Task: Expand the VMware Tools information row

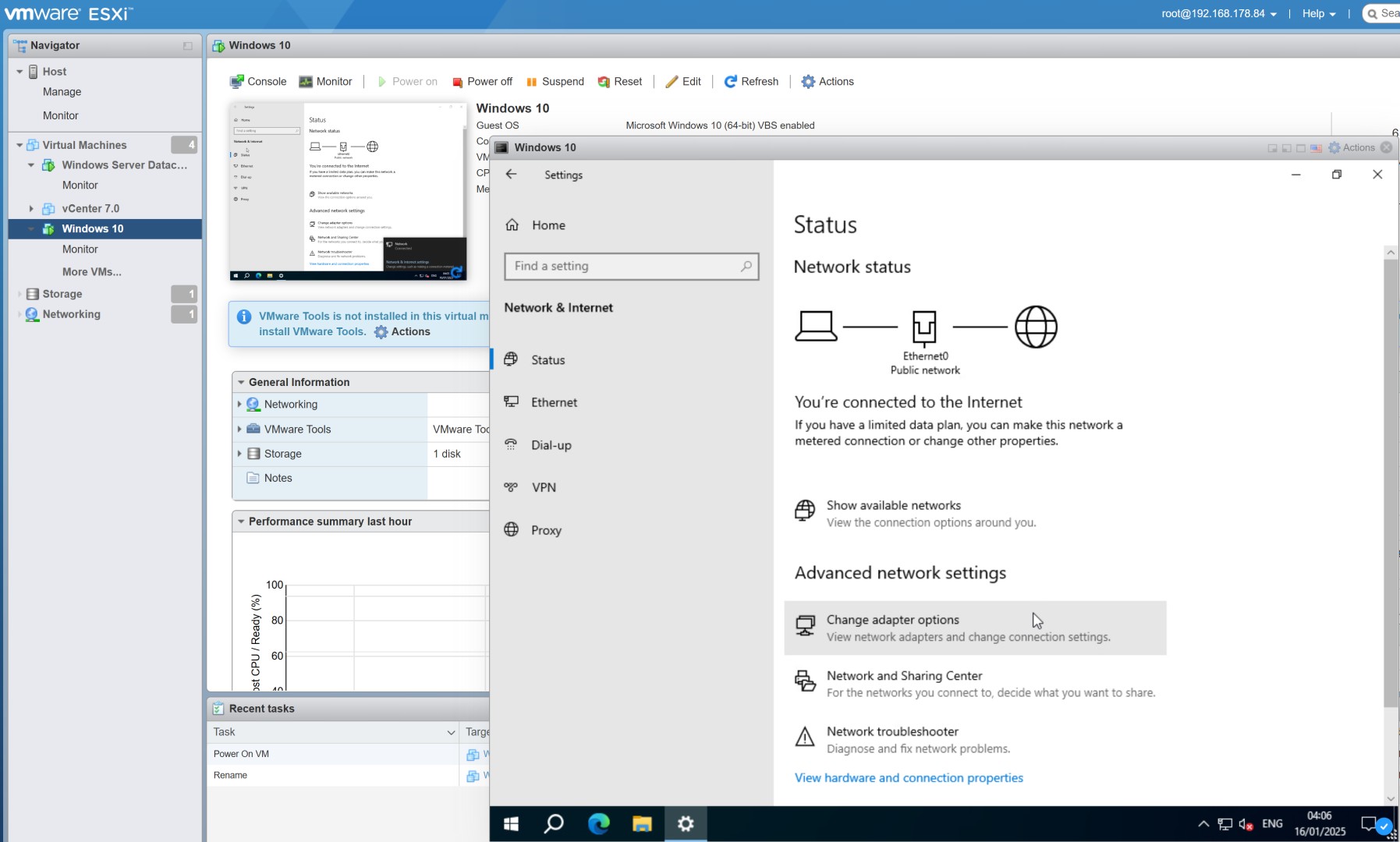Action: tap(239, 430)
